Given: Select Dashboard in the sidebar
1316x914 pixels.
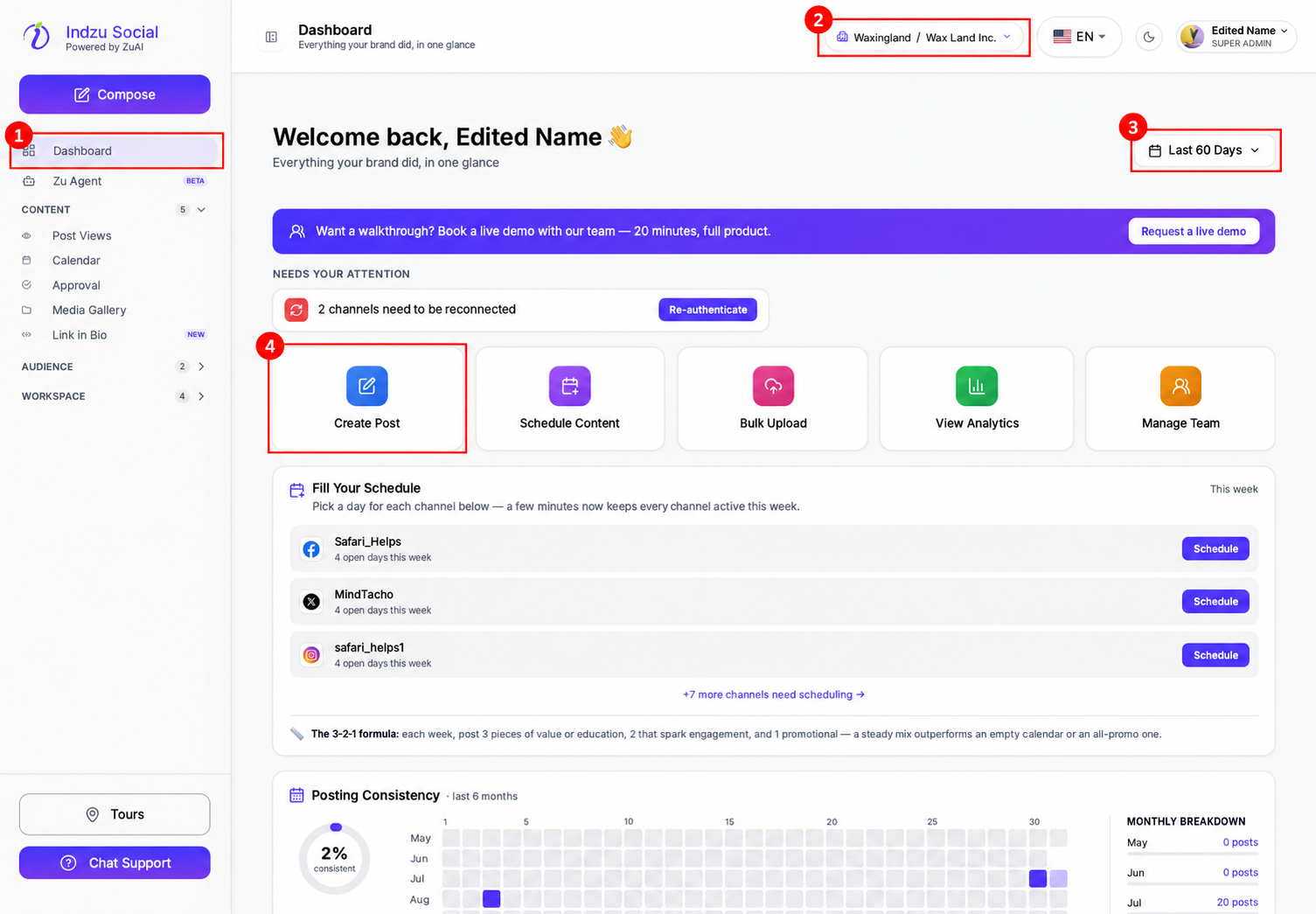Looking at the screenshot, I should (115, 150).
